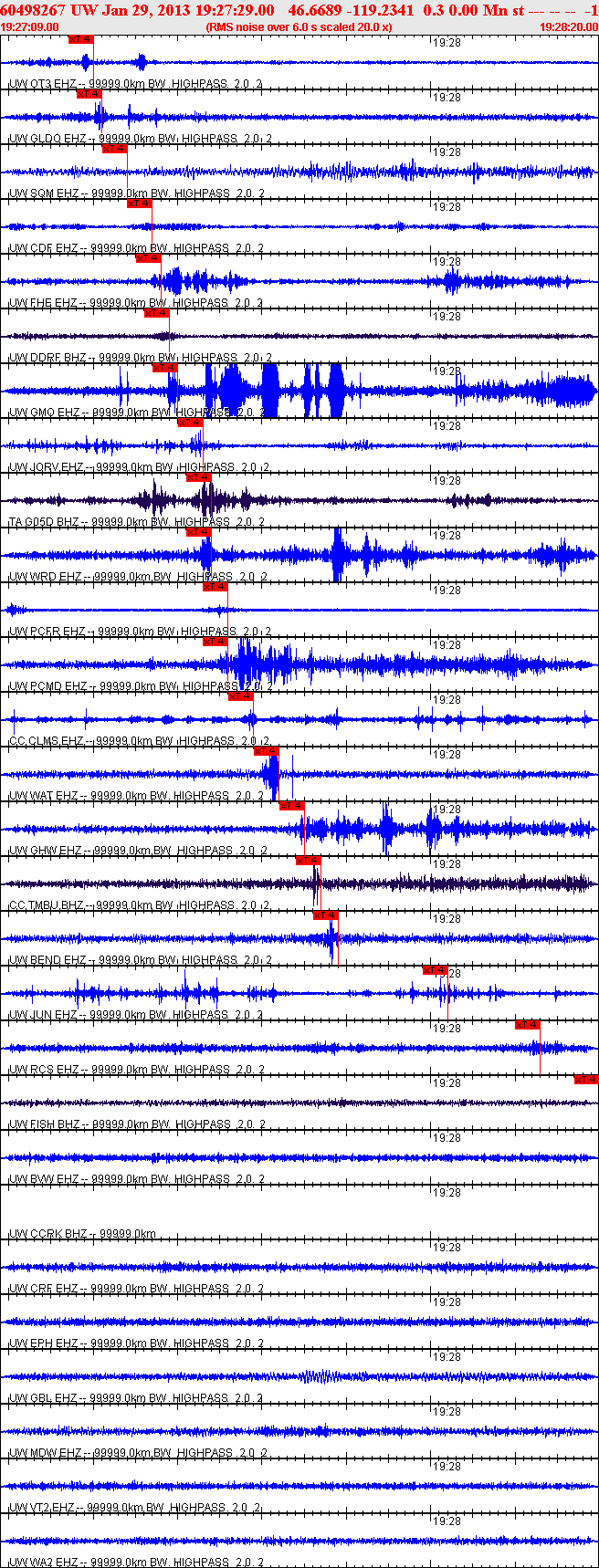This screenshot has width=599, height=1568.
Task: Select the pick flag on the PCMD trace
Action: (x=215, y=642)
